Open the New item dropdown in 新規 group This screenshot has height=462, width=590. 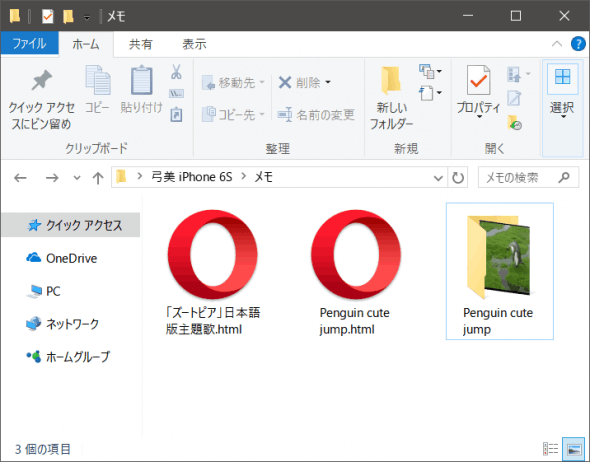point(430,71)
